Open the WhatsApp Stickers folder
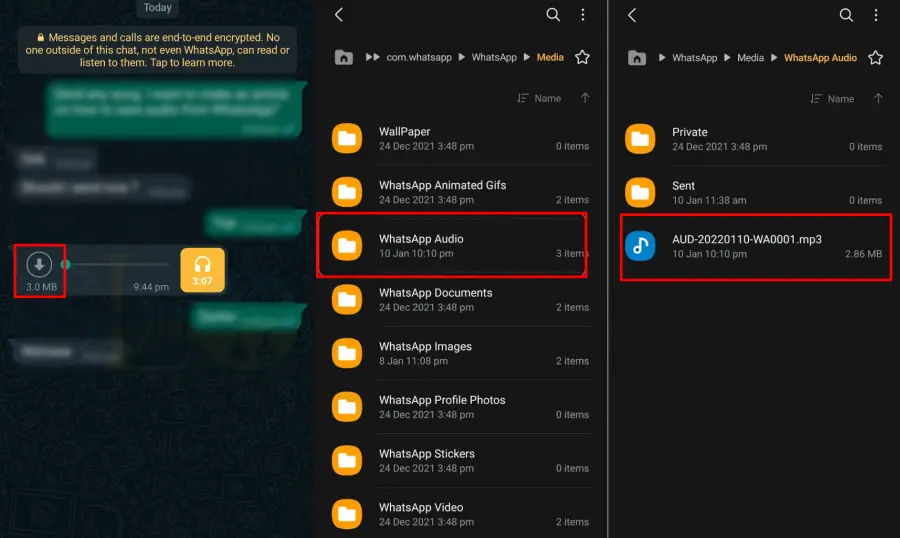This screenshot has width=900, height=538. (461, 460)
